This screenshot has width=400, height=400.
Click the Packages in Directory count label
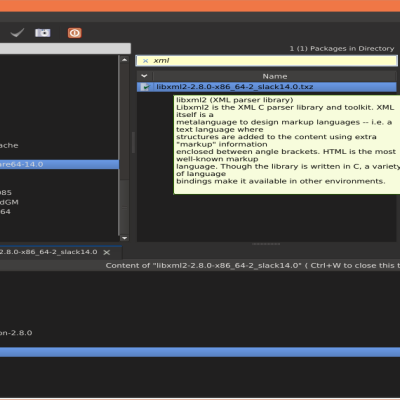342,49
